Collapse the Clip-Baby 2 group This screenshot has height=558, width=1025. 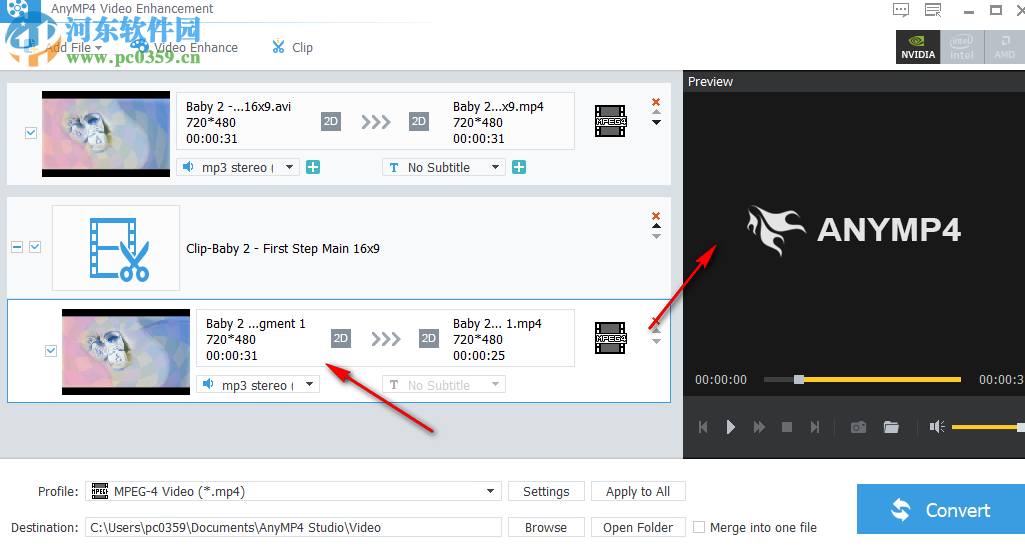(x=17, y=247)
